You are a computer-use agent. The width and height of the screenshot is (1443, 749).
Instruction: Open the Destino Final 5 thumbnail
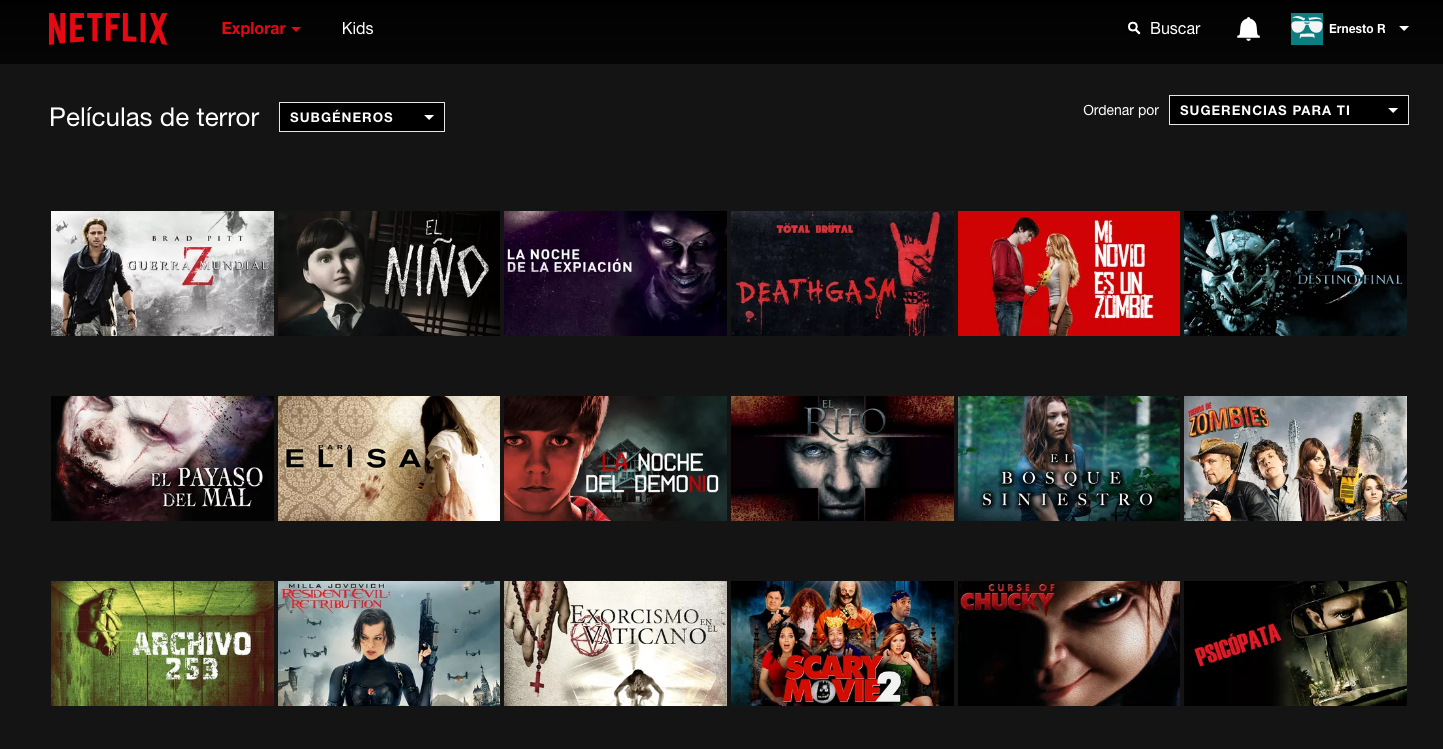[1295, 273]
